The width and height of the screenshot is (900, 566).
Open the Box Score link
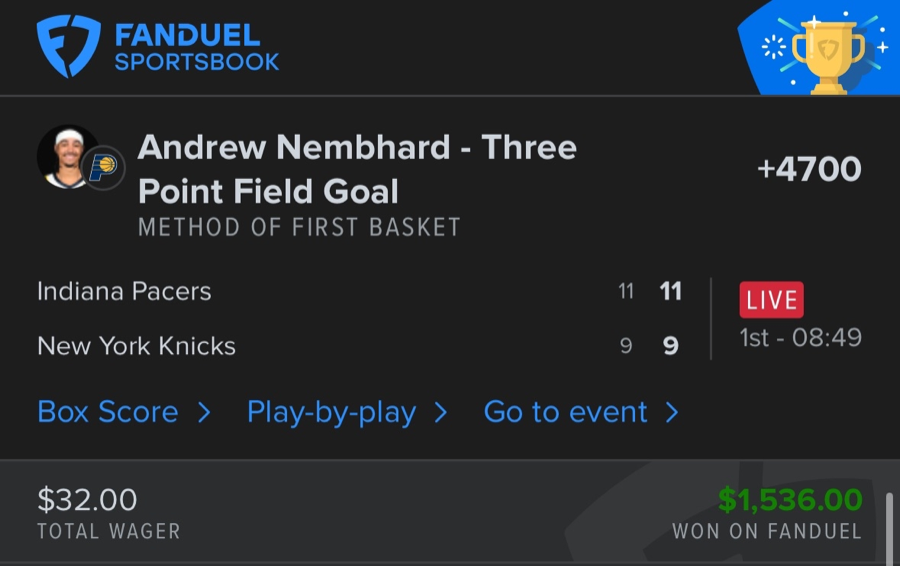pyautogui.click(x=108, y=412)
